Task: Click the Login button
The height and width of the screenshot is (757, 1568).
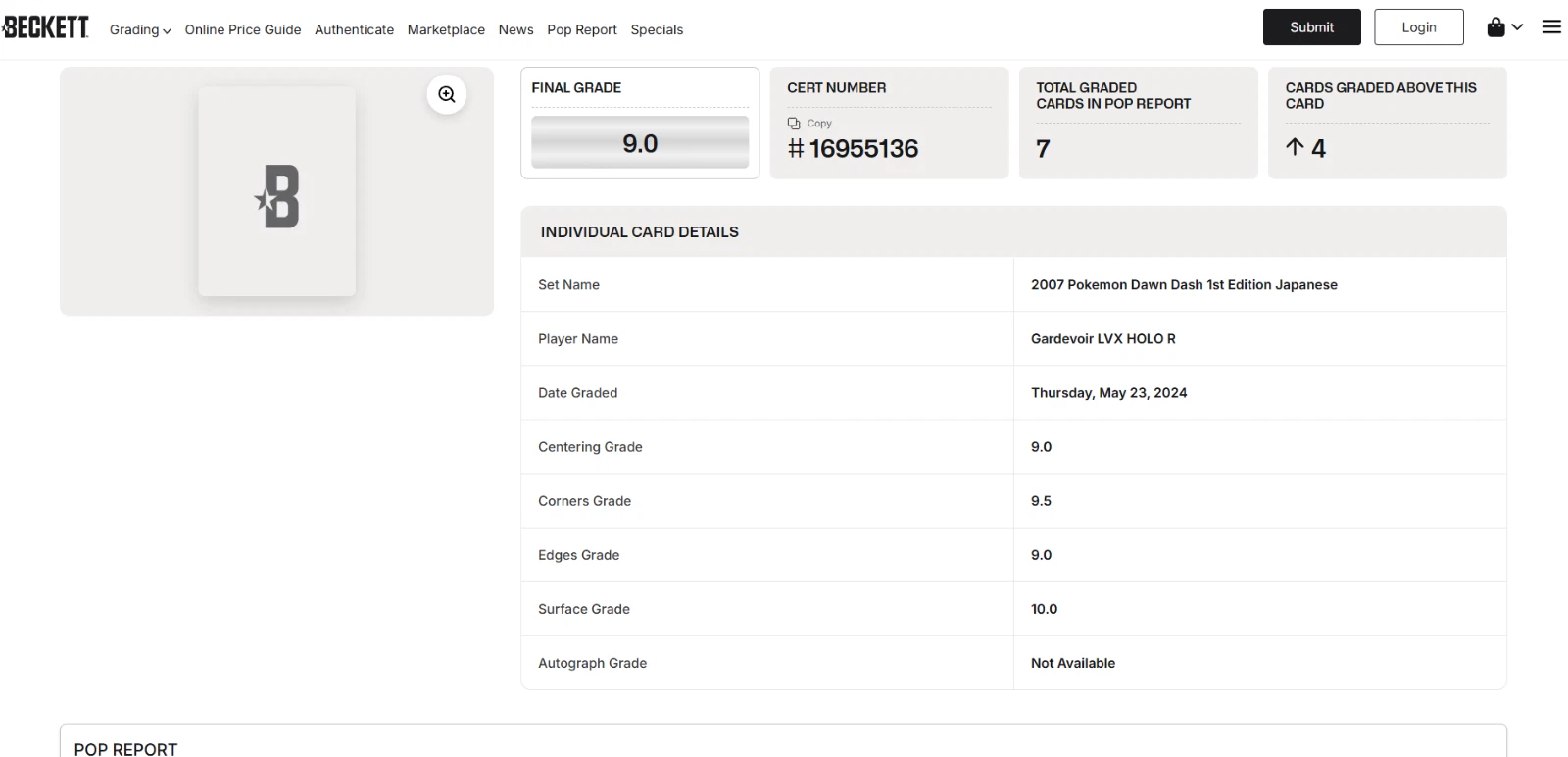Action: pyautogui.click(x=1419, y=27)
